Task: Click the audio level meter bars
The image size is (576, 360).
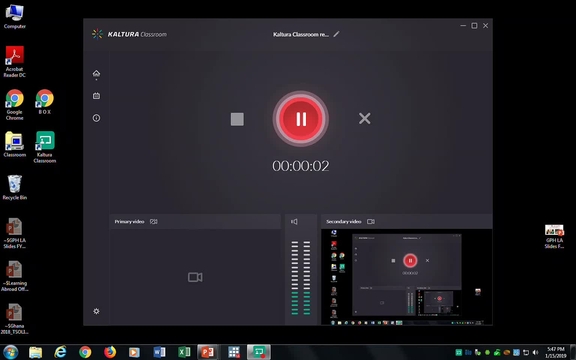Action: tap(300, 278)
